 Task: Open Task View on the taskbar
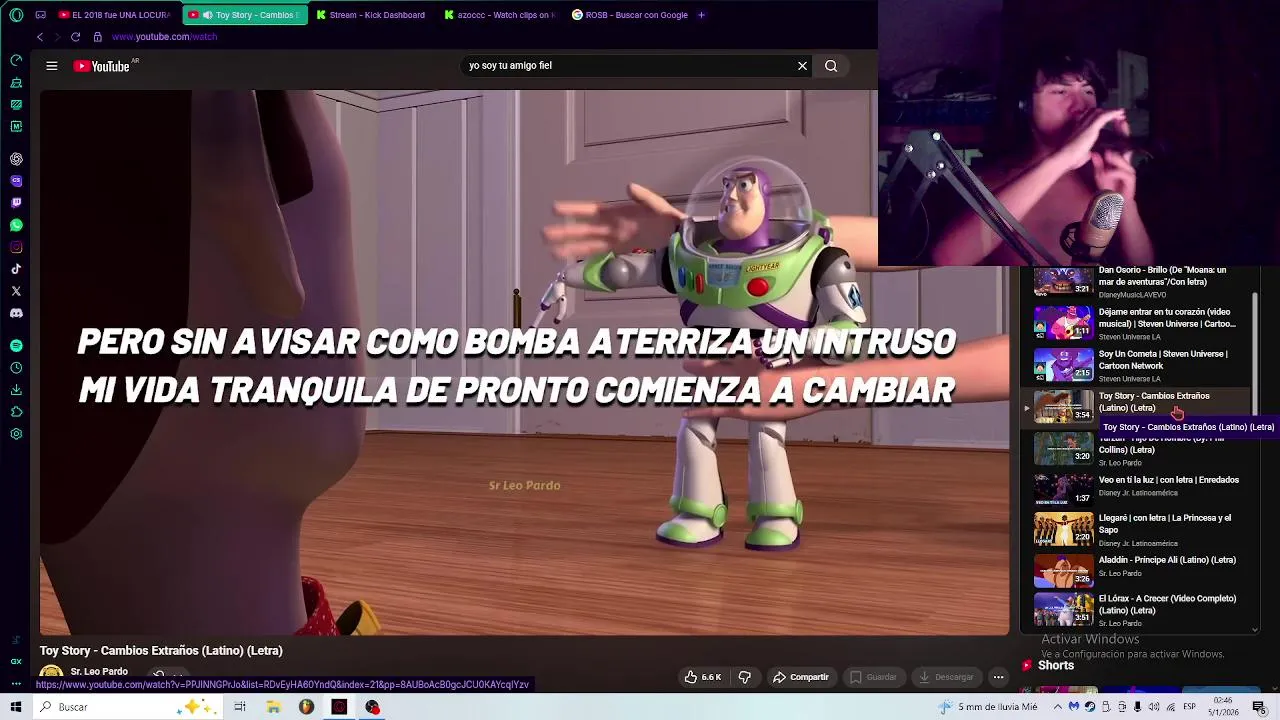pos(240,707)
